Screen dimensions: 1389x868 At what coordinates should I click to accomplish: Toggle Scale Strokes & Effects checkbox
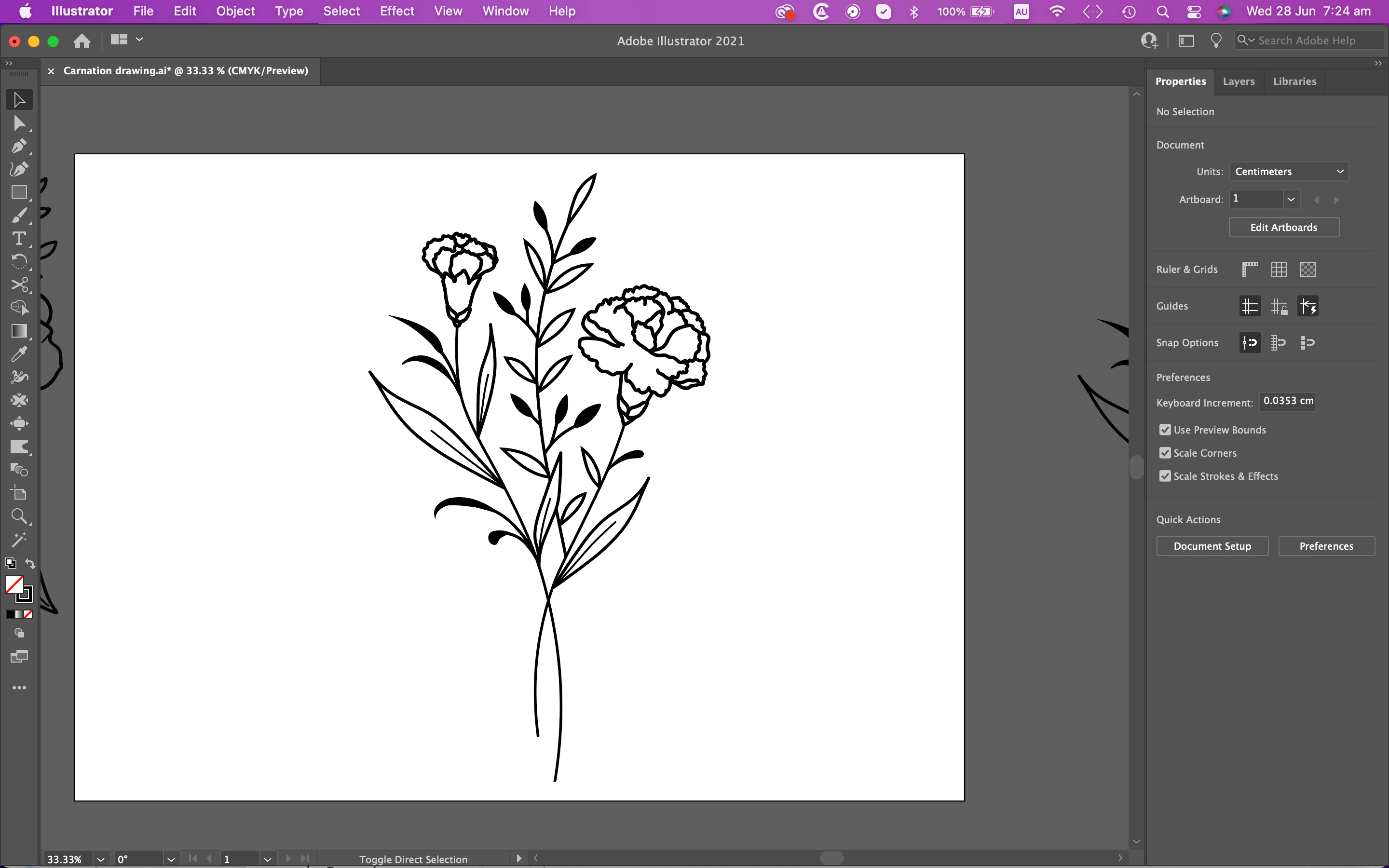[1165, 476]
